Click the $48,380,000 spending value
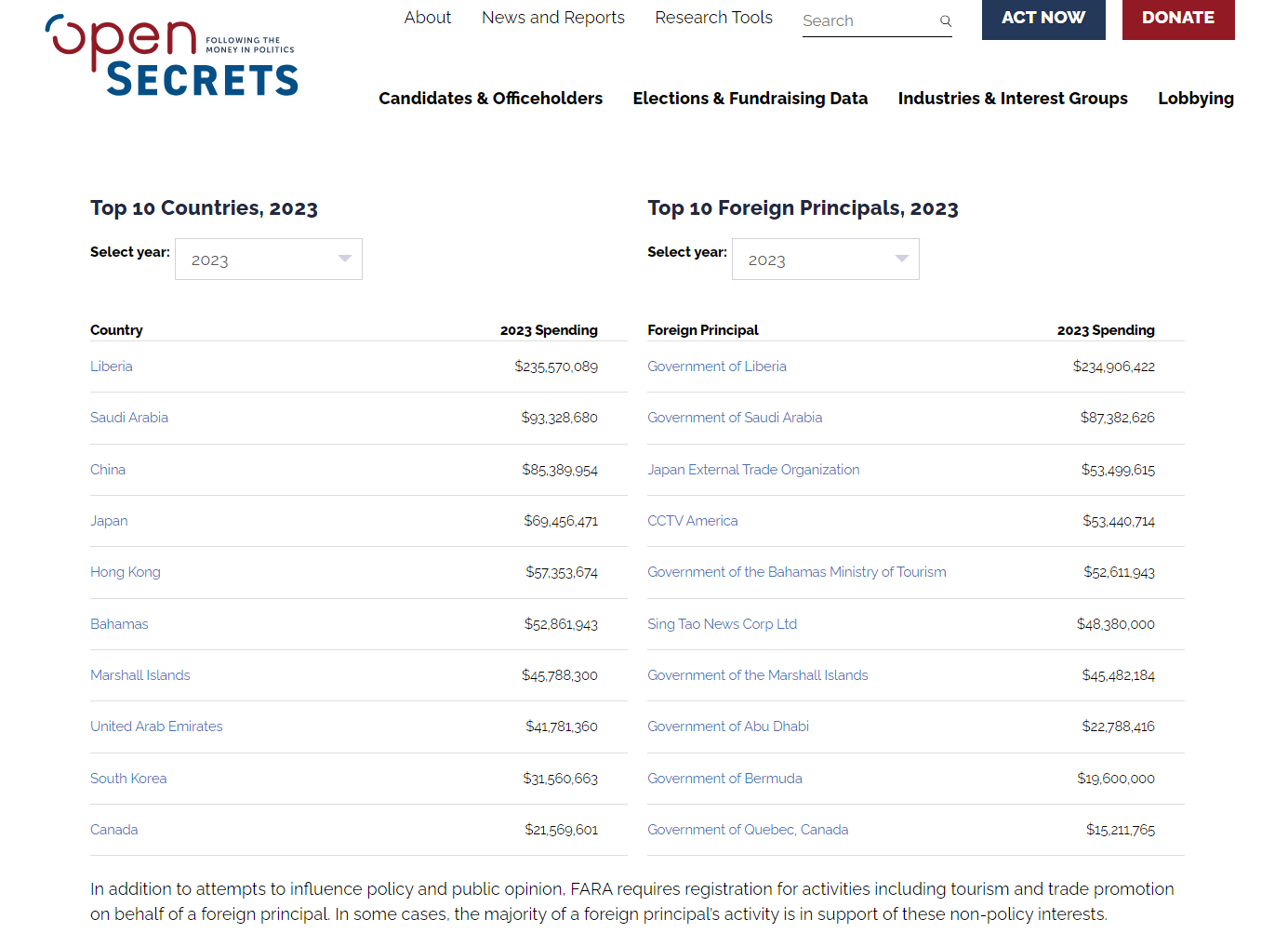Image resolution: width=1288 pixels, height=933 pixels. tap(1116, 624)
